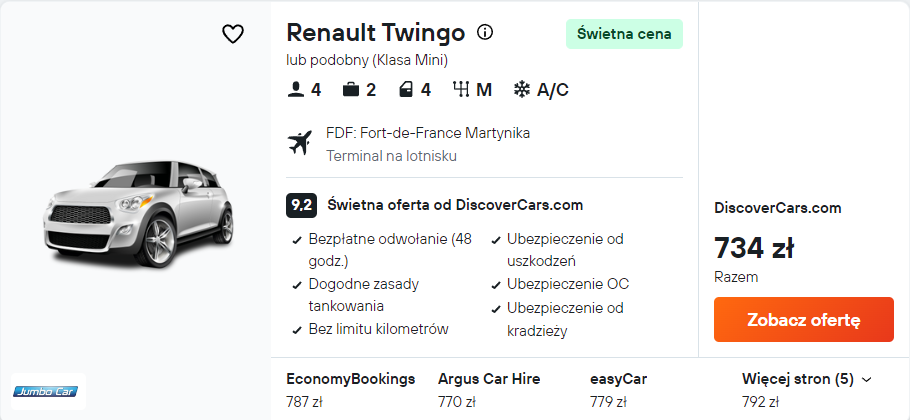Viewport: 910px width, 420px height.
Task: Click the Świetna cena green badge
Action: (x=624, y=34)
